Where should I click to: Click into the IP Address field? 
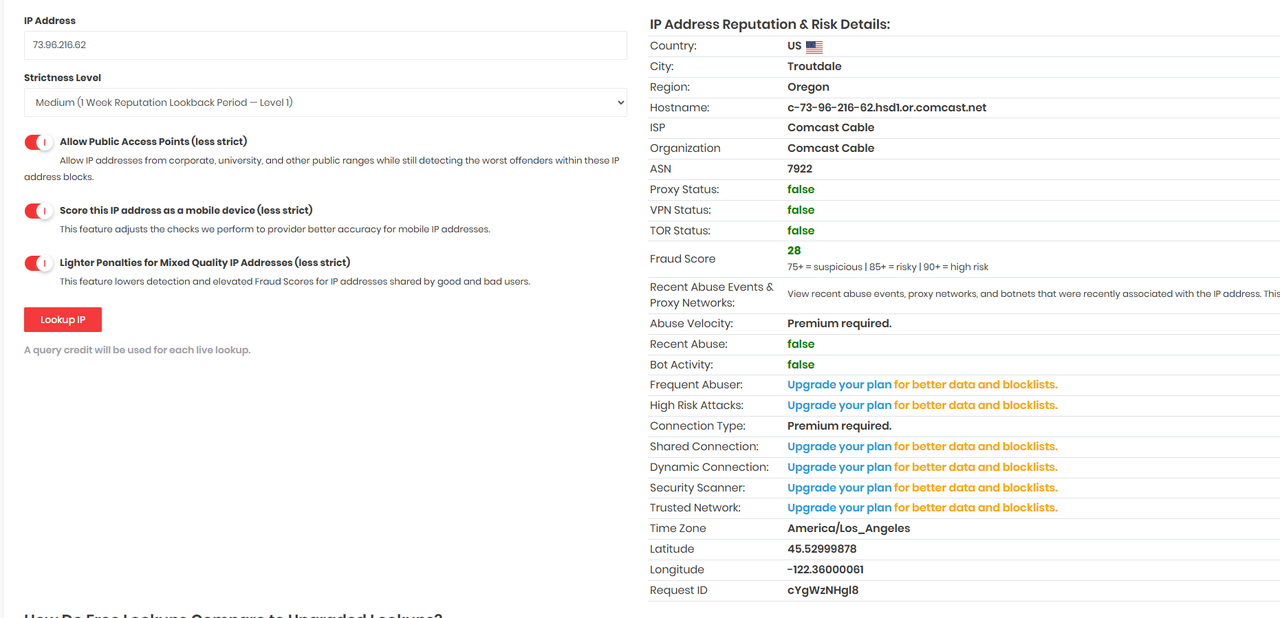(325, 45)
